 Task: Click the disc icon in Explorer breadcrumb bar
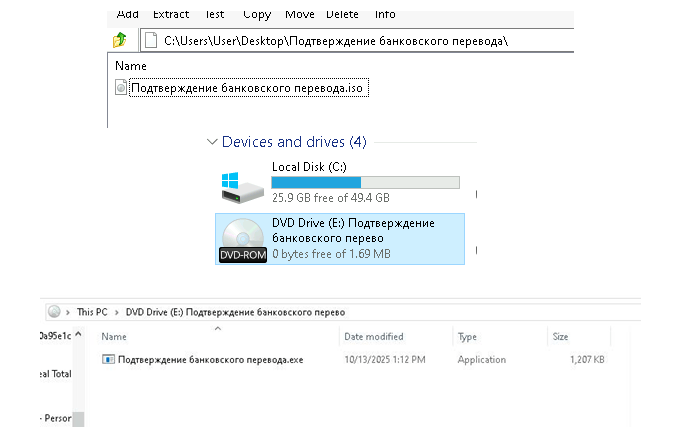pyautogui.click(x=54, y=312)
